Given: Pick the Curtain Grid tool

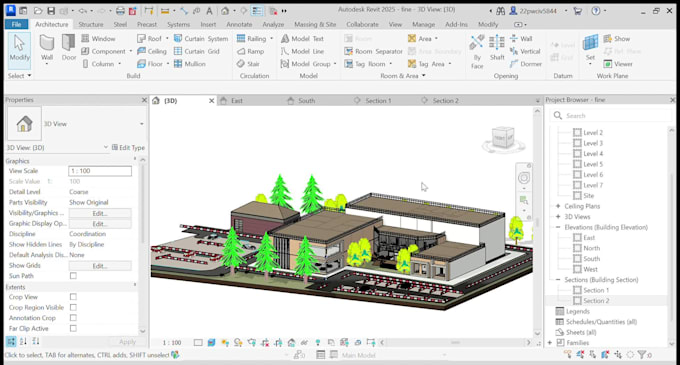Looking at the screenshot, I should tap(197, 51).
